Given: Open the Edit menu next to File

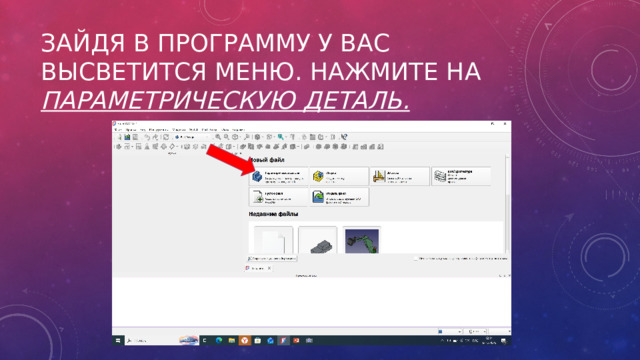Looking at the screenshot, I should click(131, 130).
